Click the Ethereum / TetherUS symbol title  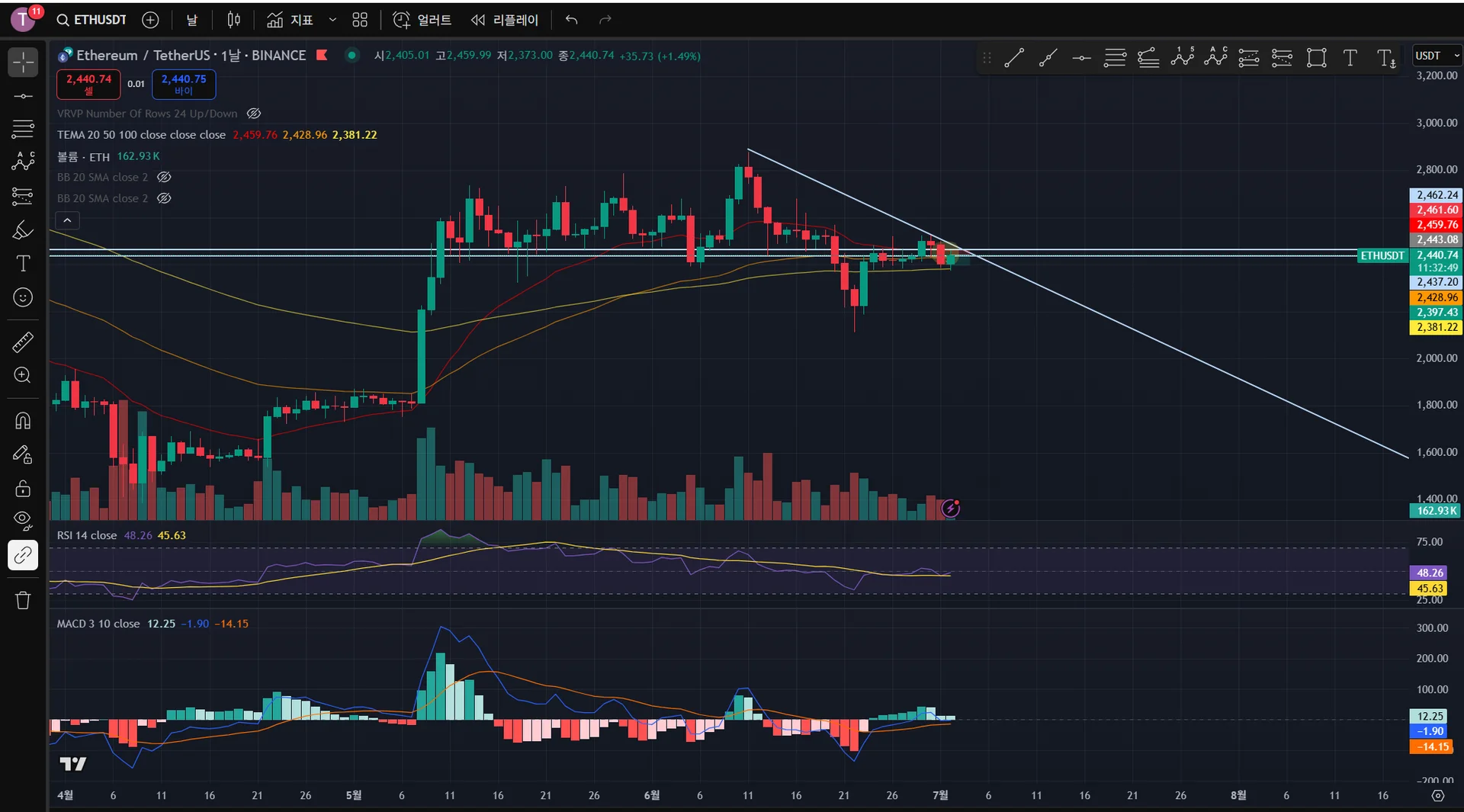pyautogui.click(x=191, y=56)
